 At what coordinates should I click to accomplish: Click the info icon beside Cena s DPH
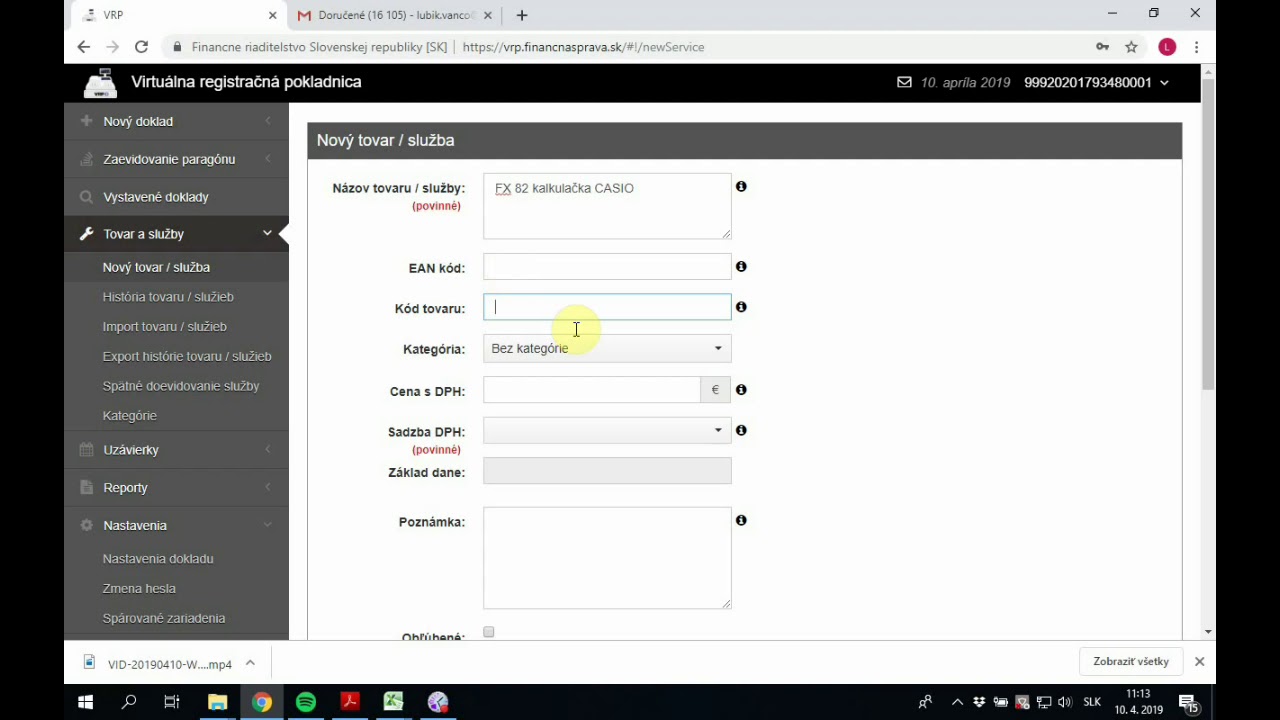[x=741, y=390]
